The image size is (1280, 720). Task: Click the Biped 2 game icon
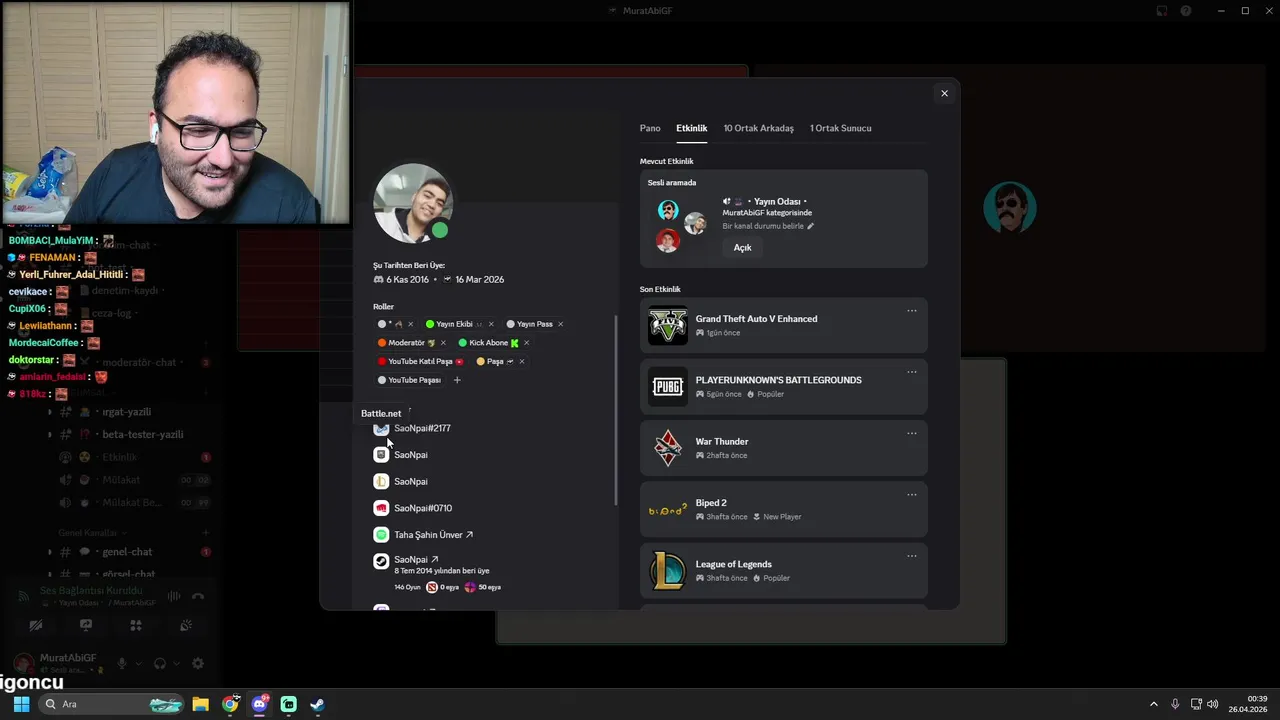click(668, 509)
